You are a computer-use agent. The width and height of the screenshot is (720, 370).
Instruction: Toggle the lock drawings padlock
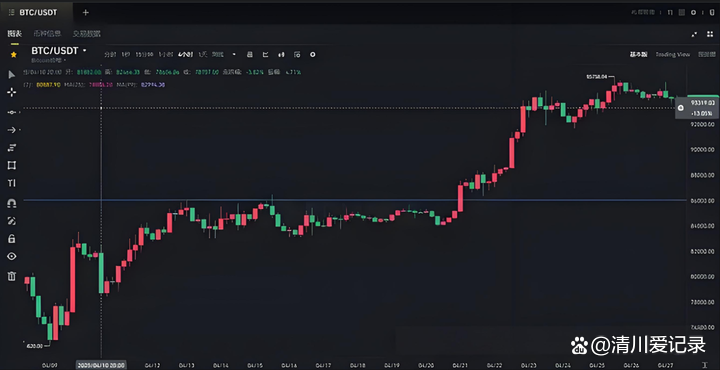pyautogui.click(x=12, y=238)
